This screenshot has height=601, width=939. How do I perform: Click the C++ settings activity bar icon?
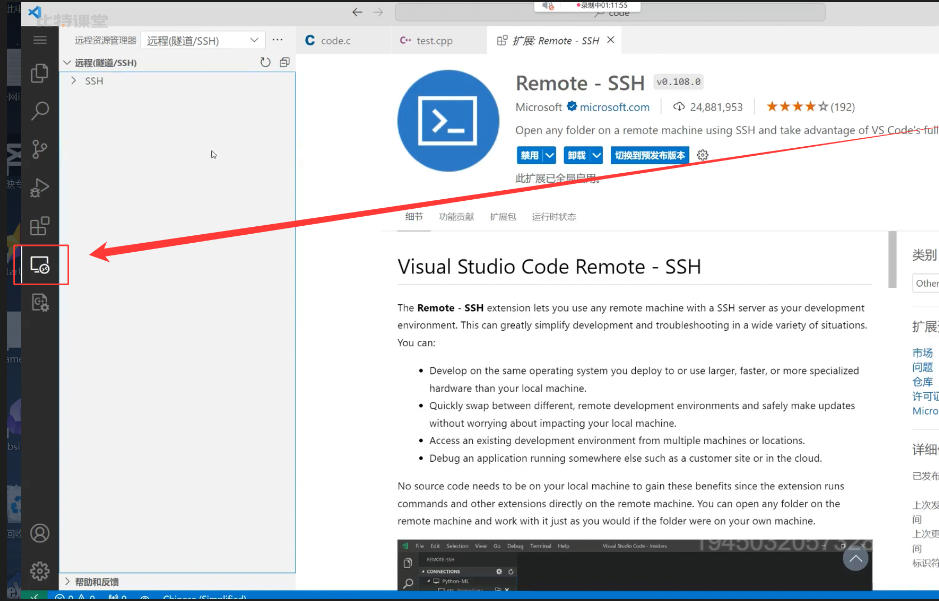point(40,303)
